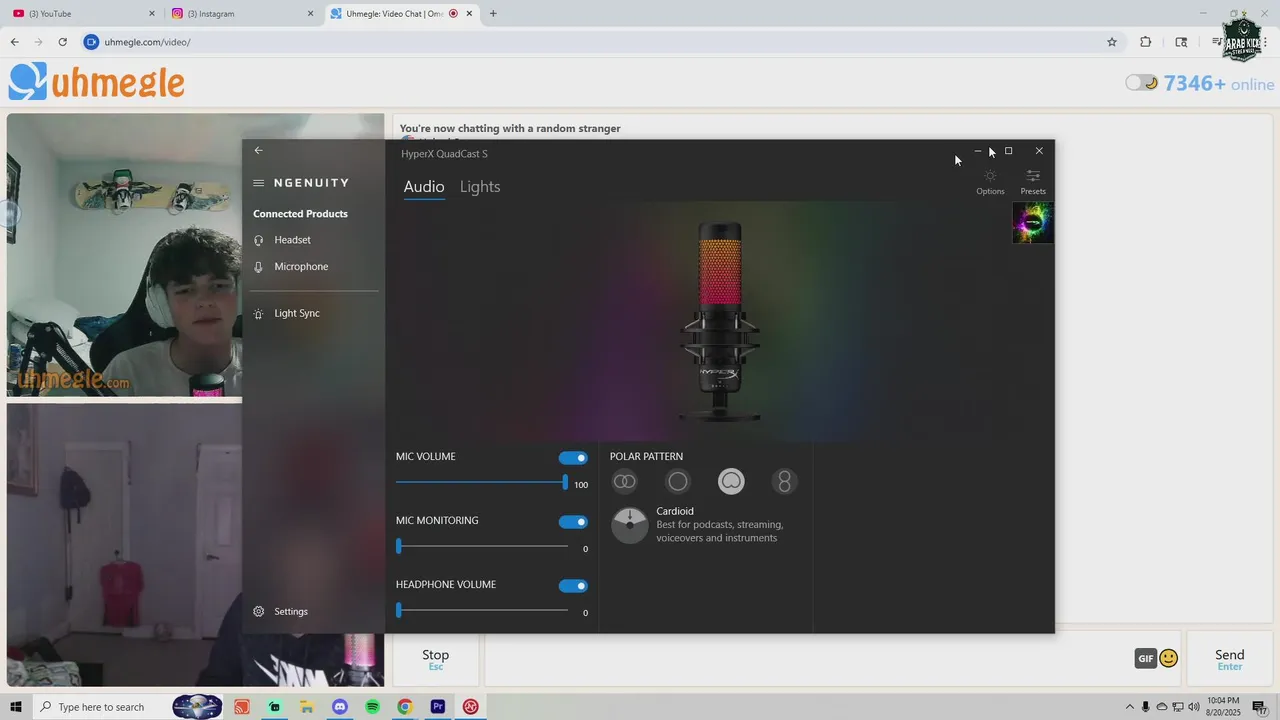Viewport: 1280px width, 720px height.
Task: Open a new browser tab
Action: 493,14
